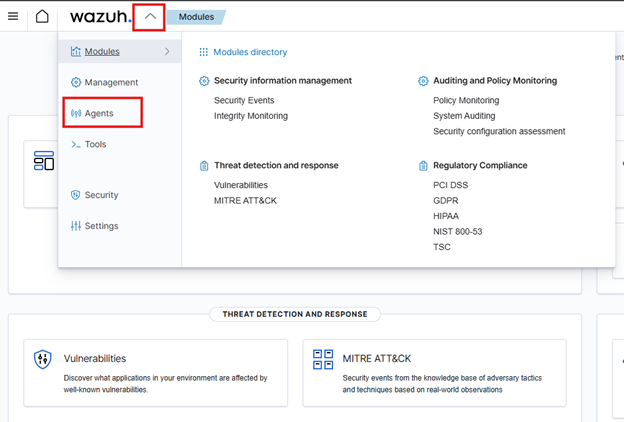
Task: Open HIPAA compliance module
Action: [x=446, y=216]
